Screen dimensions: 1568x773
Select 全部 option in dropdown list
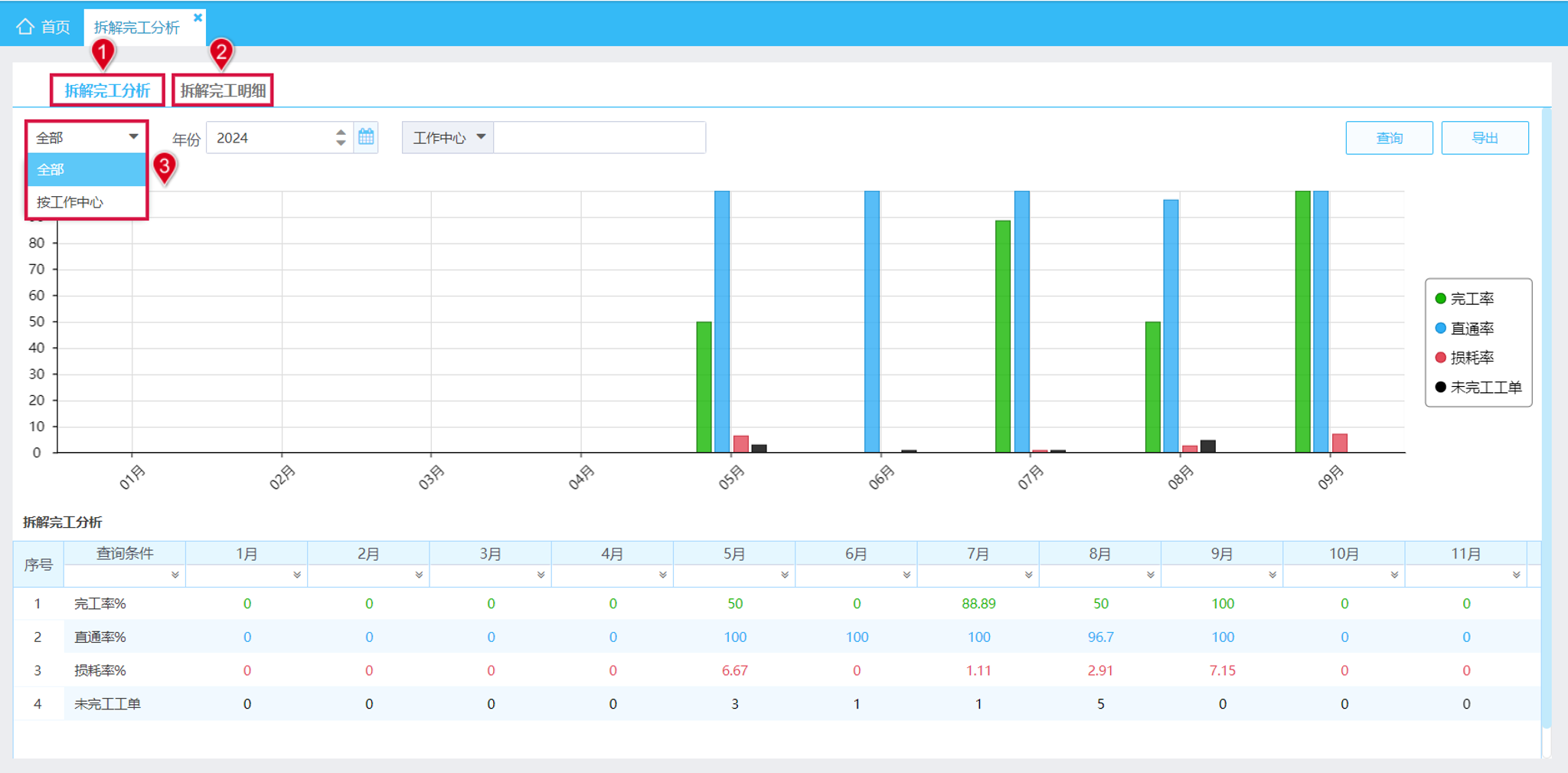(87, 169)
